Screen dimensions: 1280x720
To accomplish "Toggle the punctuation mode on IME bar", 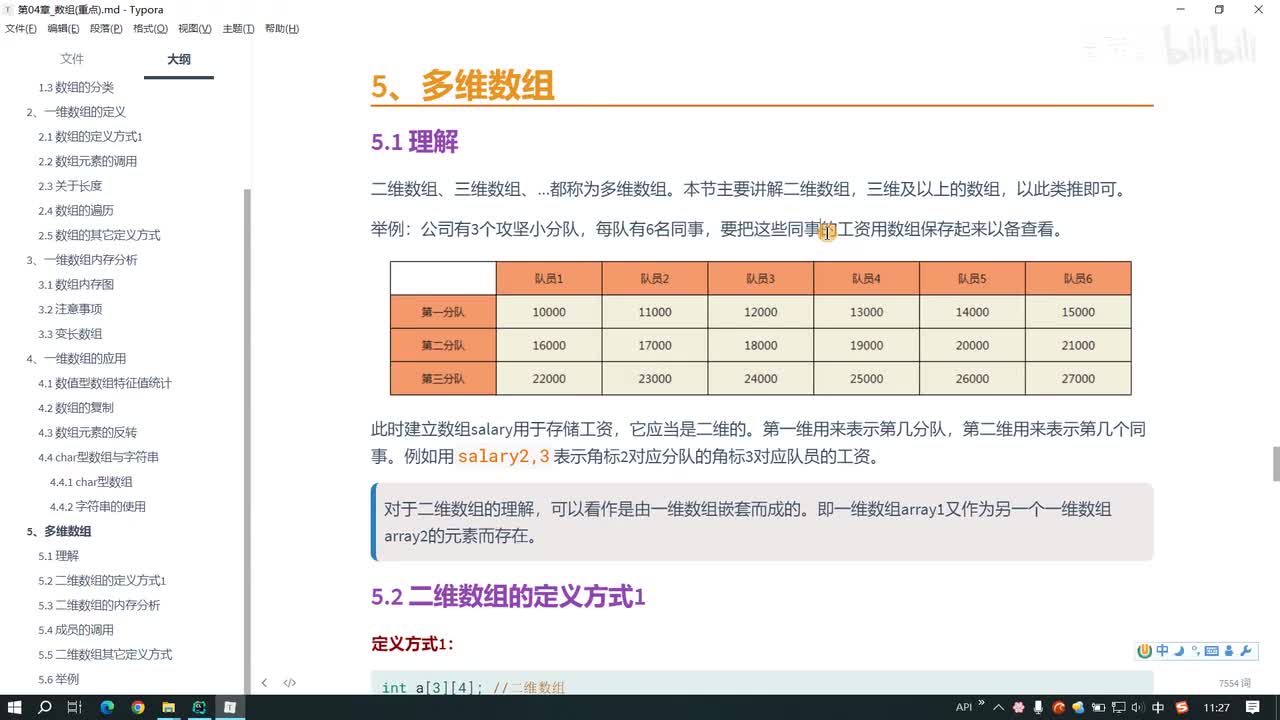I will [x=1194, y=651].
